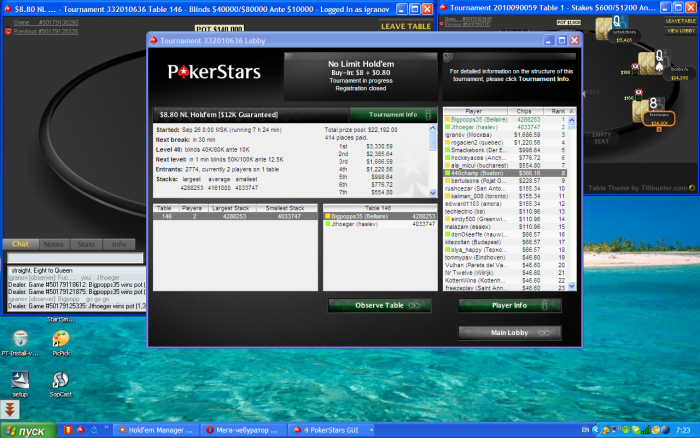Viewport: 700px width, 438px height.
Task: Select rushcezar (San Anto...) row
Action: tap(505, 188)
